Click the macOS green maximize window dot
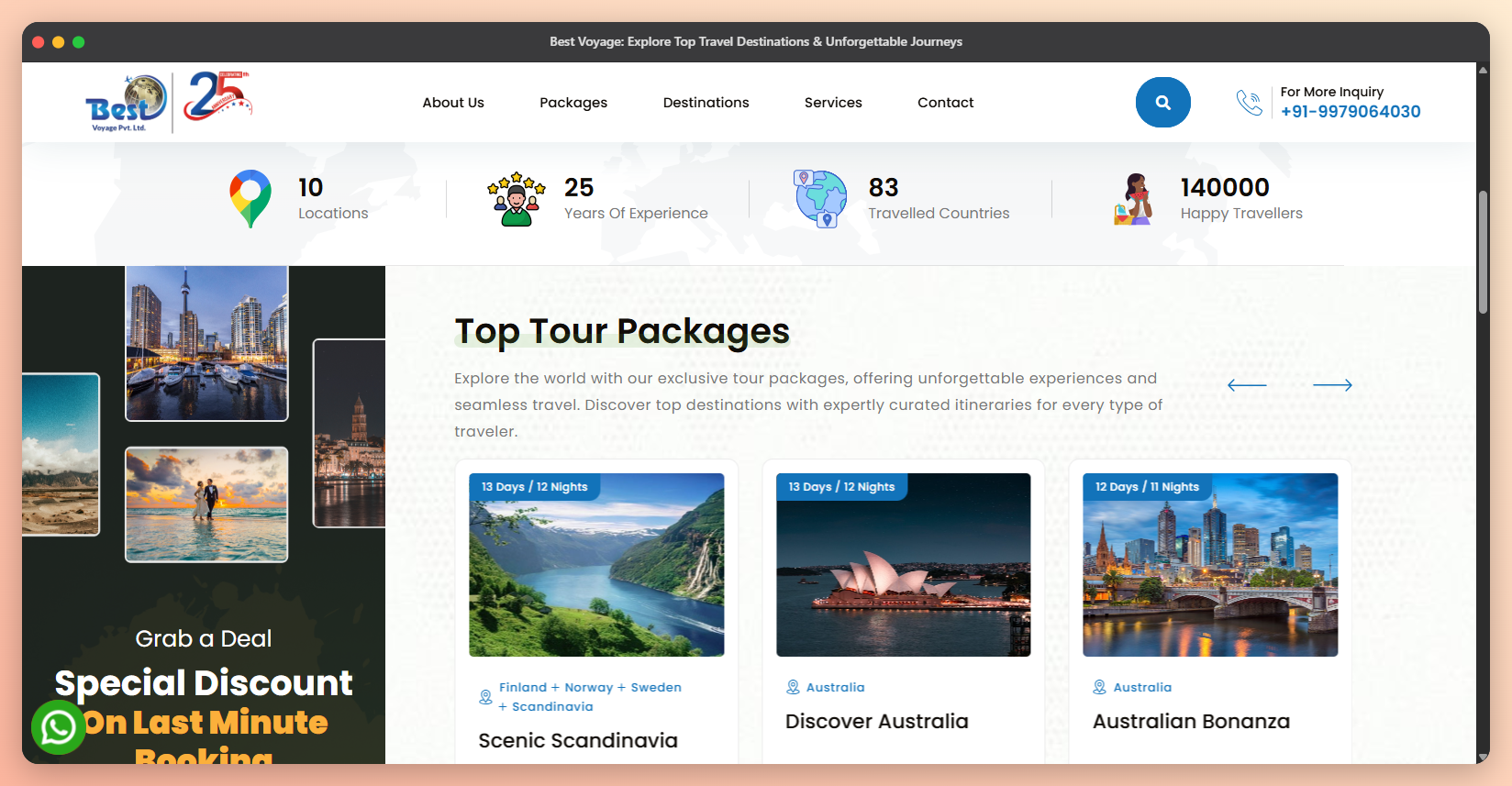Image resolution: width=1512 pixels, height=786 pixels. (x=79, y=42)
